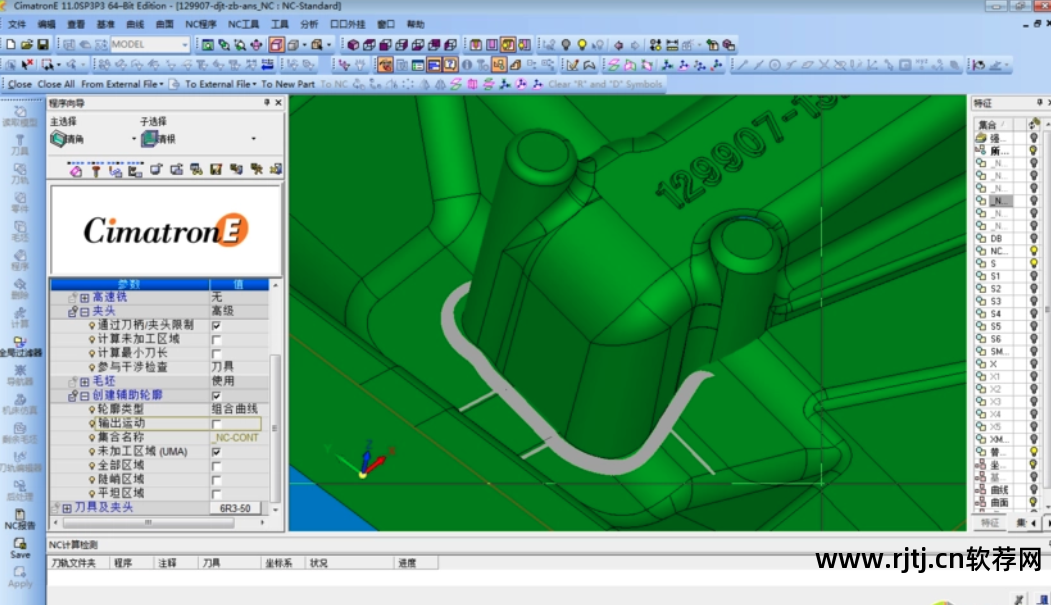This screenshot has width=1051, height=605.
Task: Expand the 高速铣 parameter group
Action: click(x=84, y=297)
